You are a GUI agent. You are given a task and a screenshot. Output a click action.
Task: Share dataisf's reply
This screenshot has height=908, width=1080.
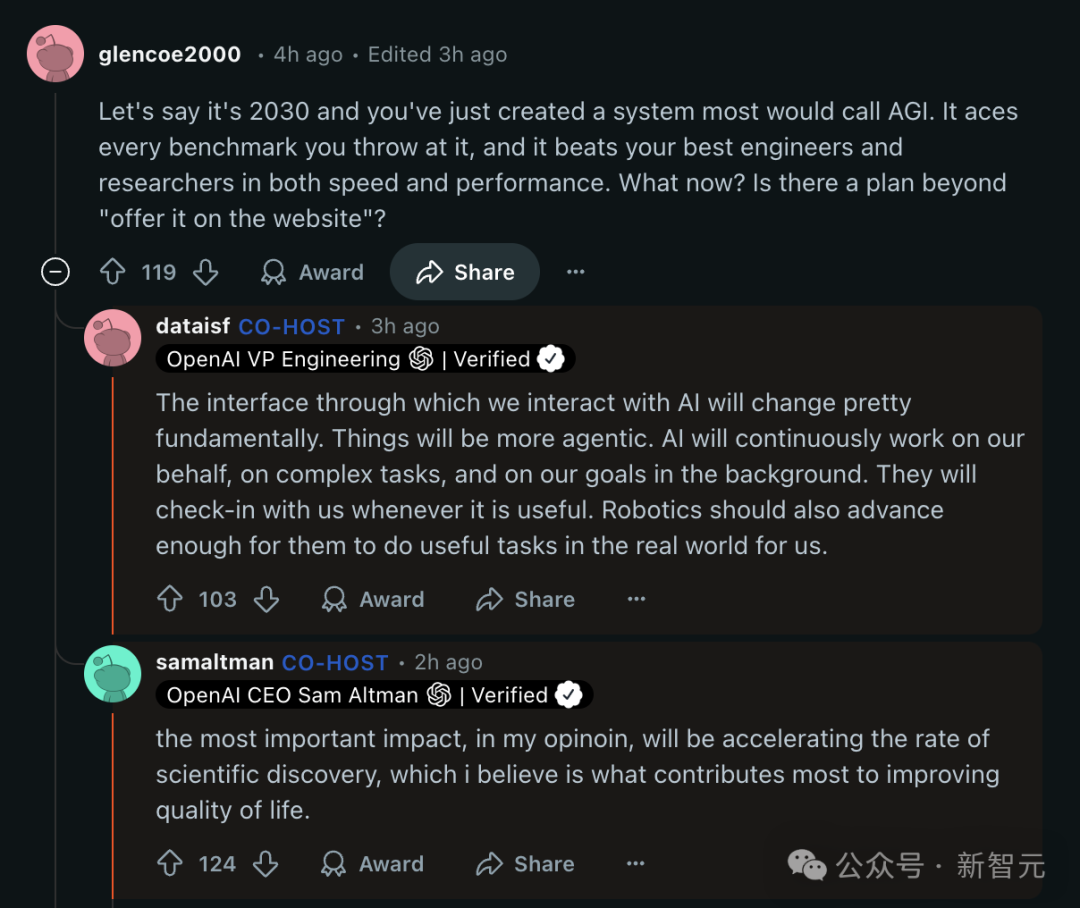click(x=525, y=599)
